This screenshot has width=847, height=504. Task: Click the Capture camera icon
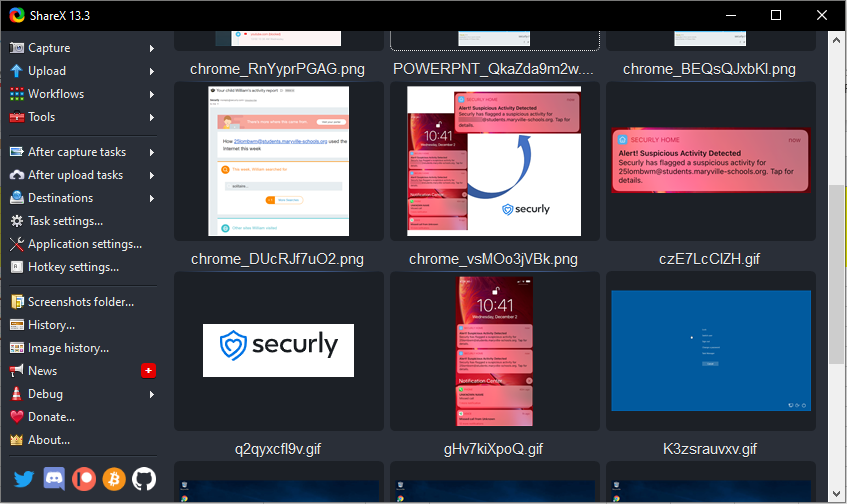tap(17, 48)
